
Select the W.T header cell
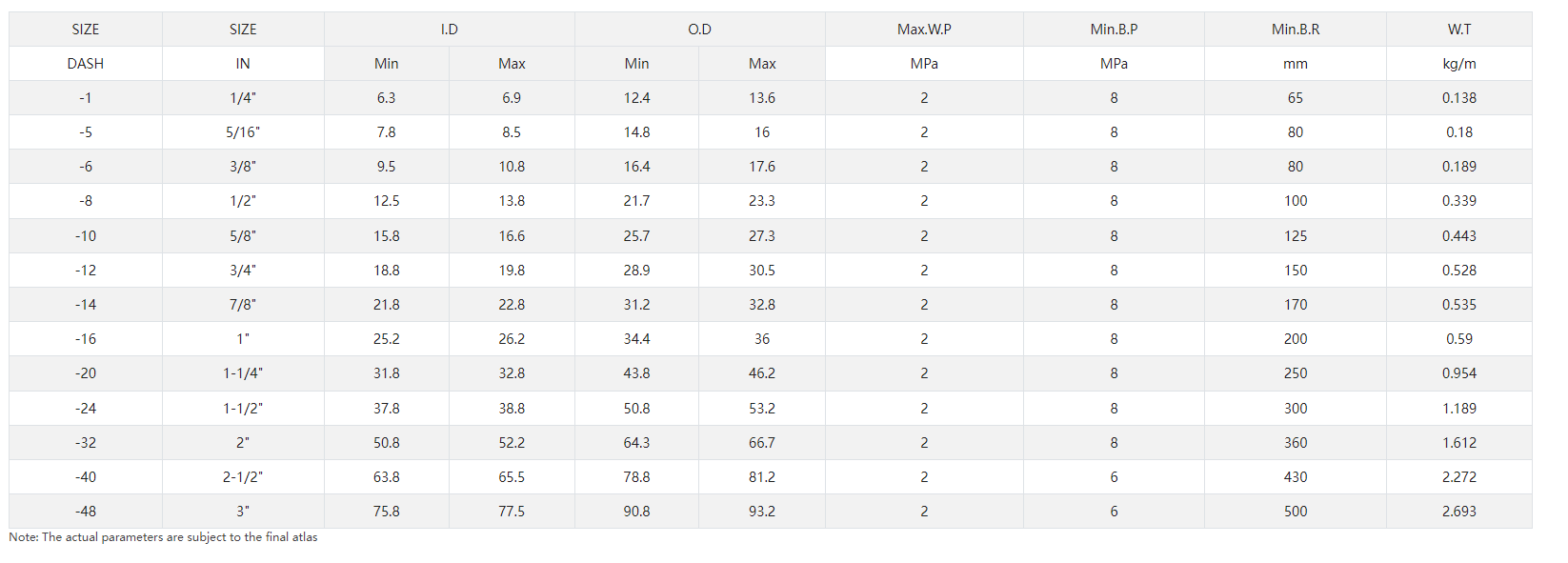pos(1459,30)
